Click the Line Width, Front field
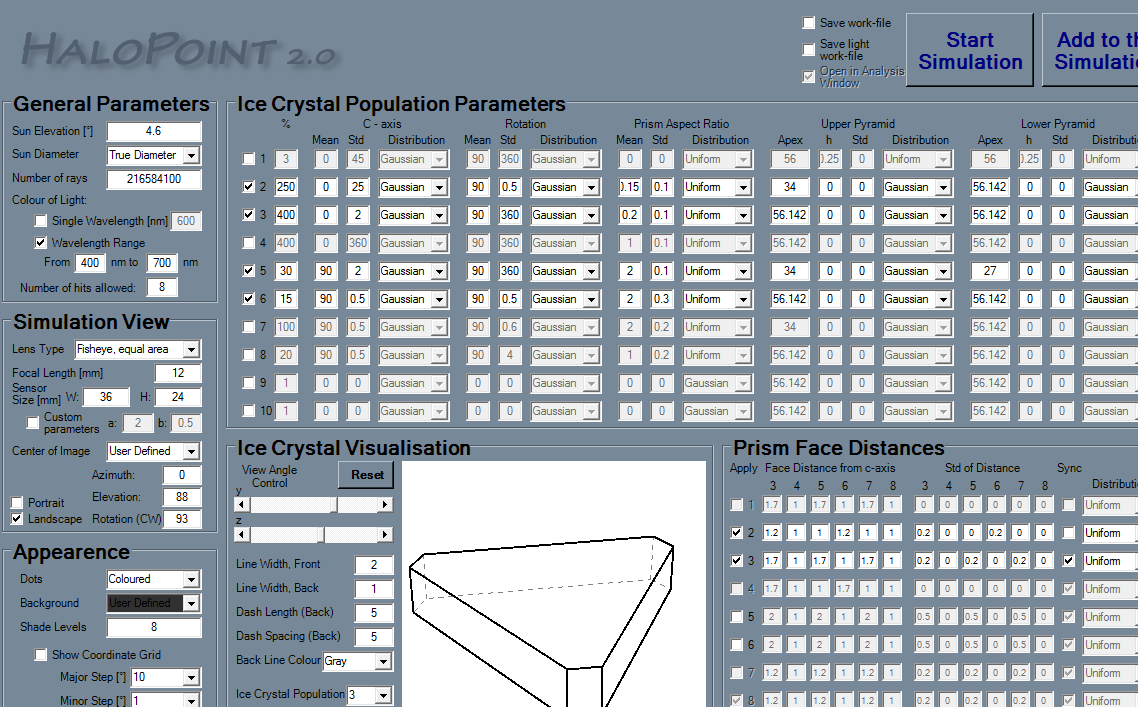The width and height of the screenshot is (1138, 707). (374, 565)
